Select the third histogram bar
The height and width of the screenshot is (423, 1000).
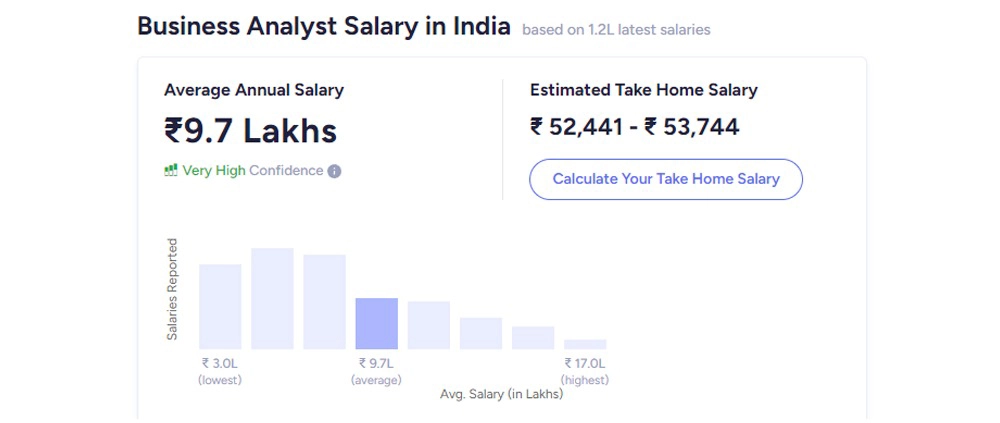tap(325, 302)
